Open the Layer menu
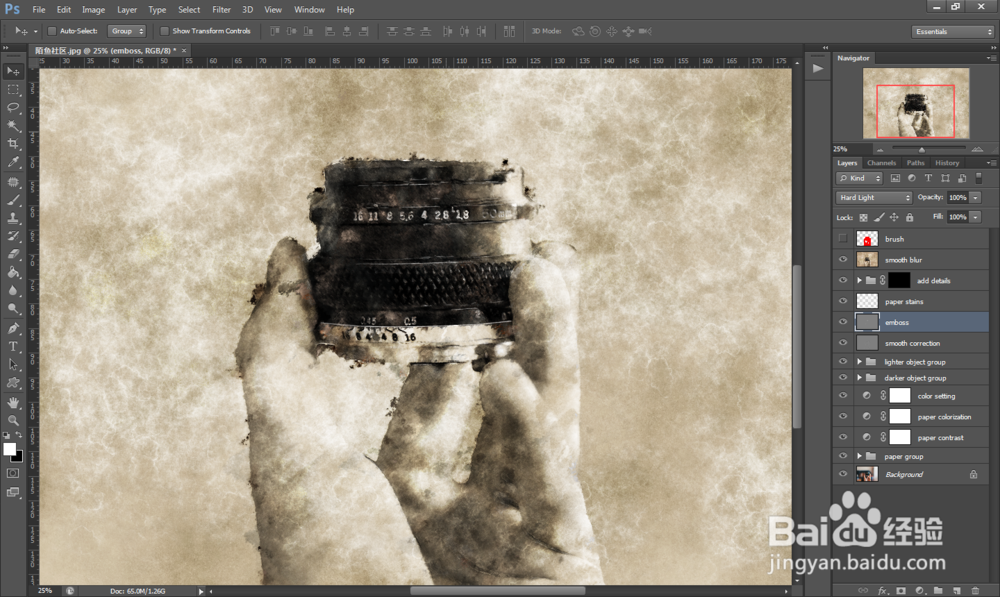 [127, 10]
